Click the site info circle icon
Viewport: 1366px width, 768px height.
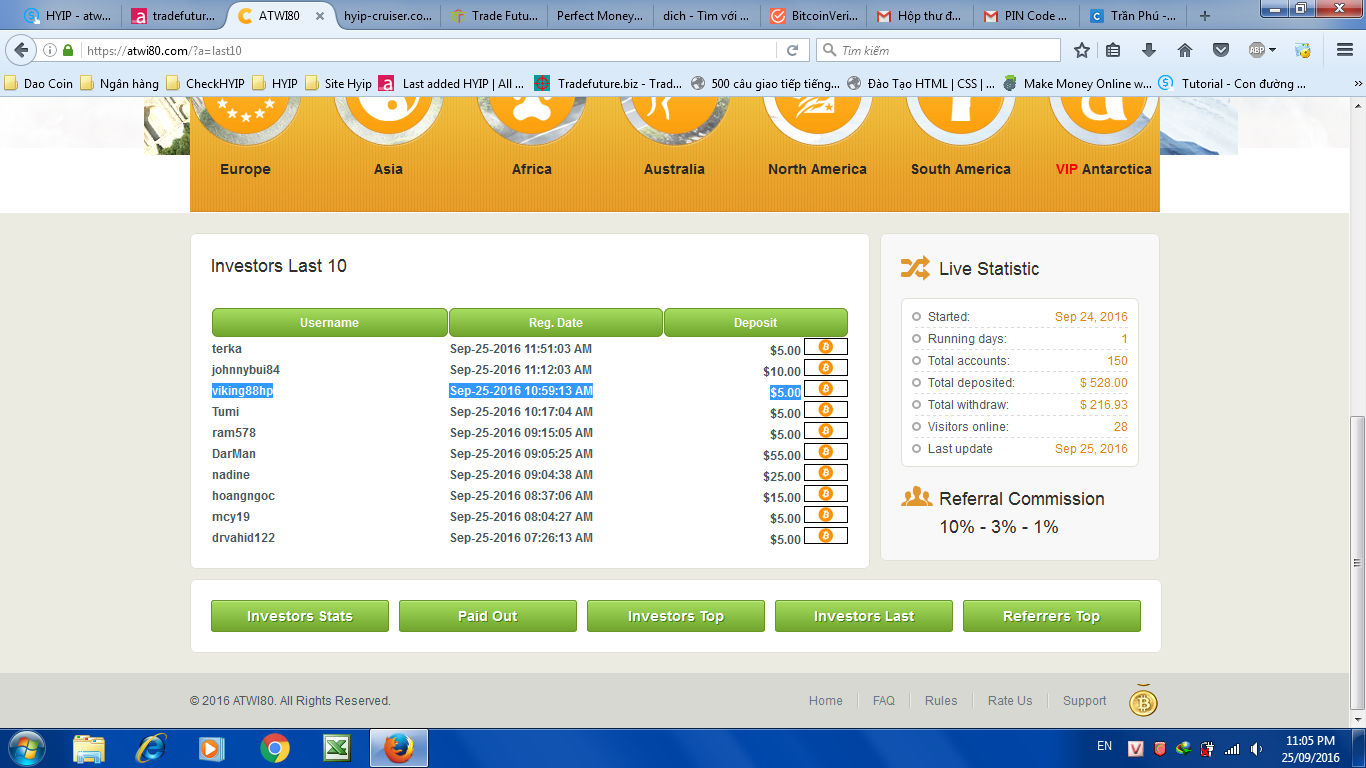[x=50, y=50]
